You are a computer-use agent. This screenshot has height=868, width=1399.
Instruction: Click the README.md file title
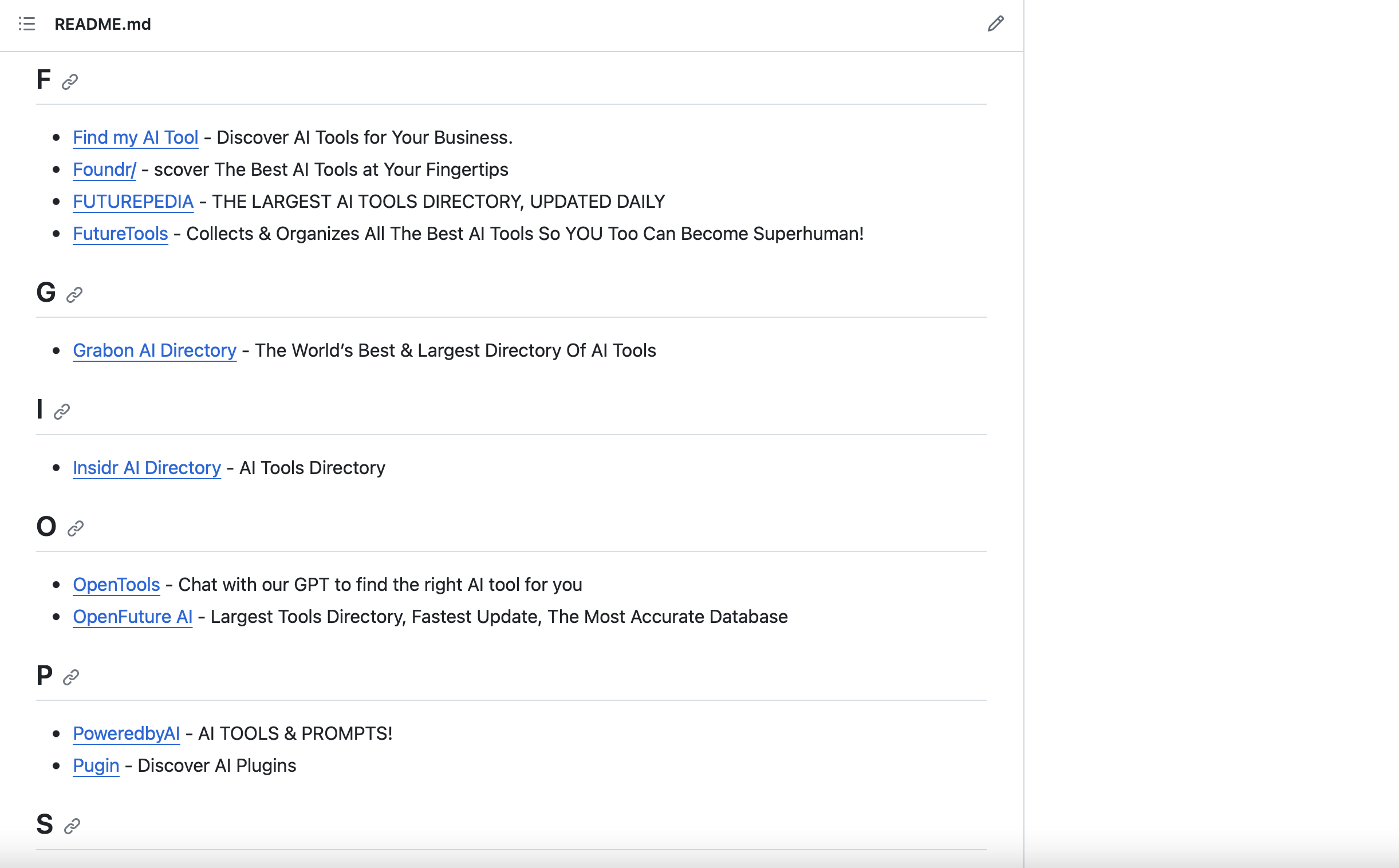click(102, 25)
